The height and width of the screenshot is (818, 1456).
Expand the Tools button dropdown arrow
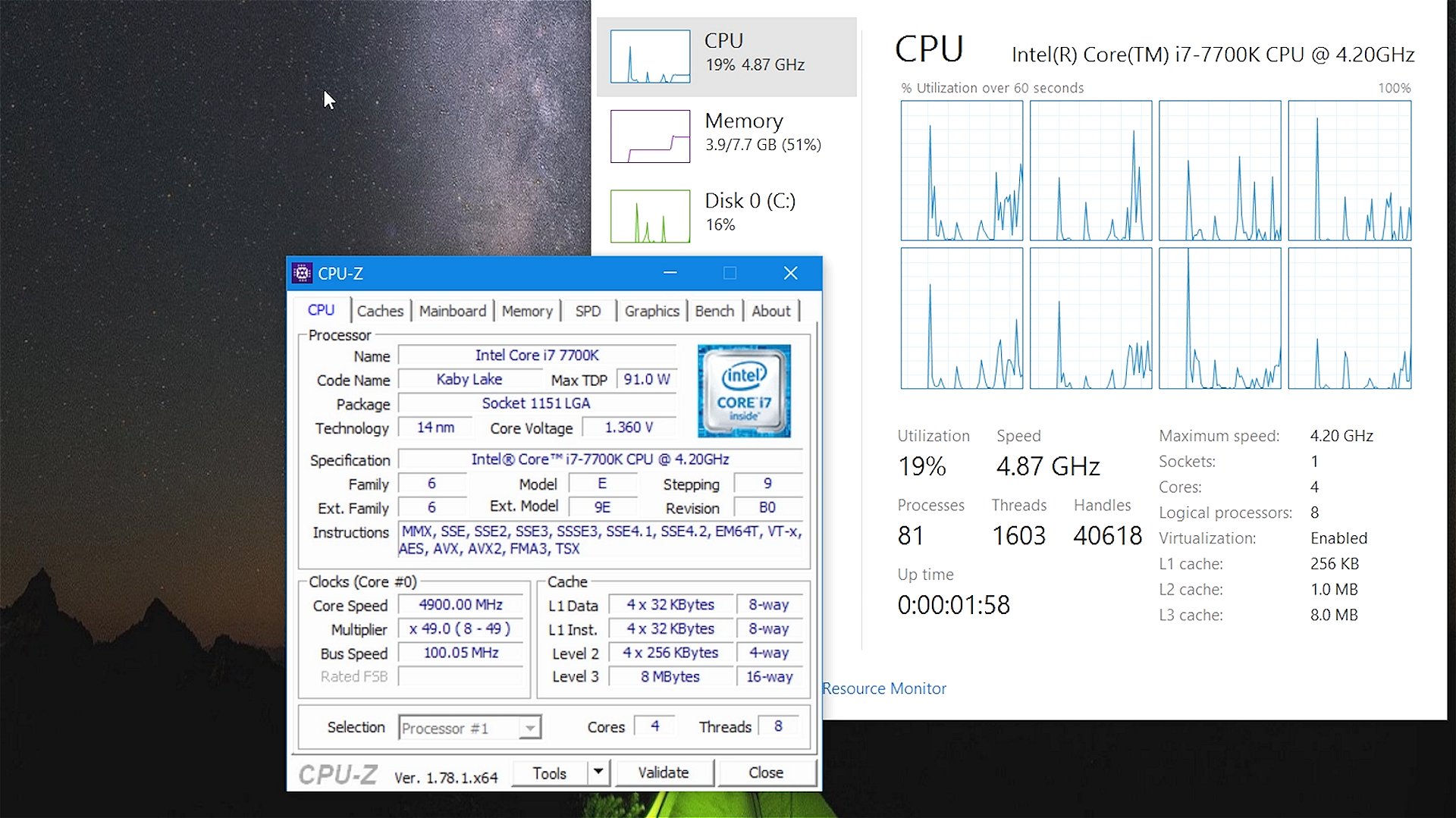click(598, 772)
